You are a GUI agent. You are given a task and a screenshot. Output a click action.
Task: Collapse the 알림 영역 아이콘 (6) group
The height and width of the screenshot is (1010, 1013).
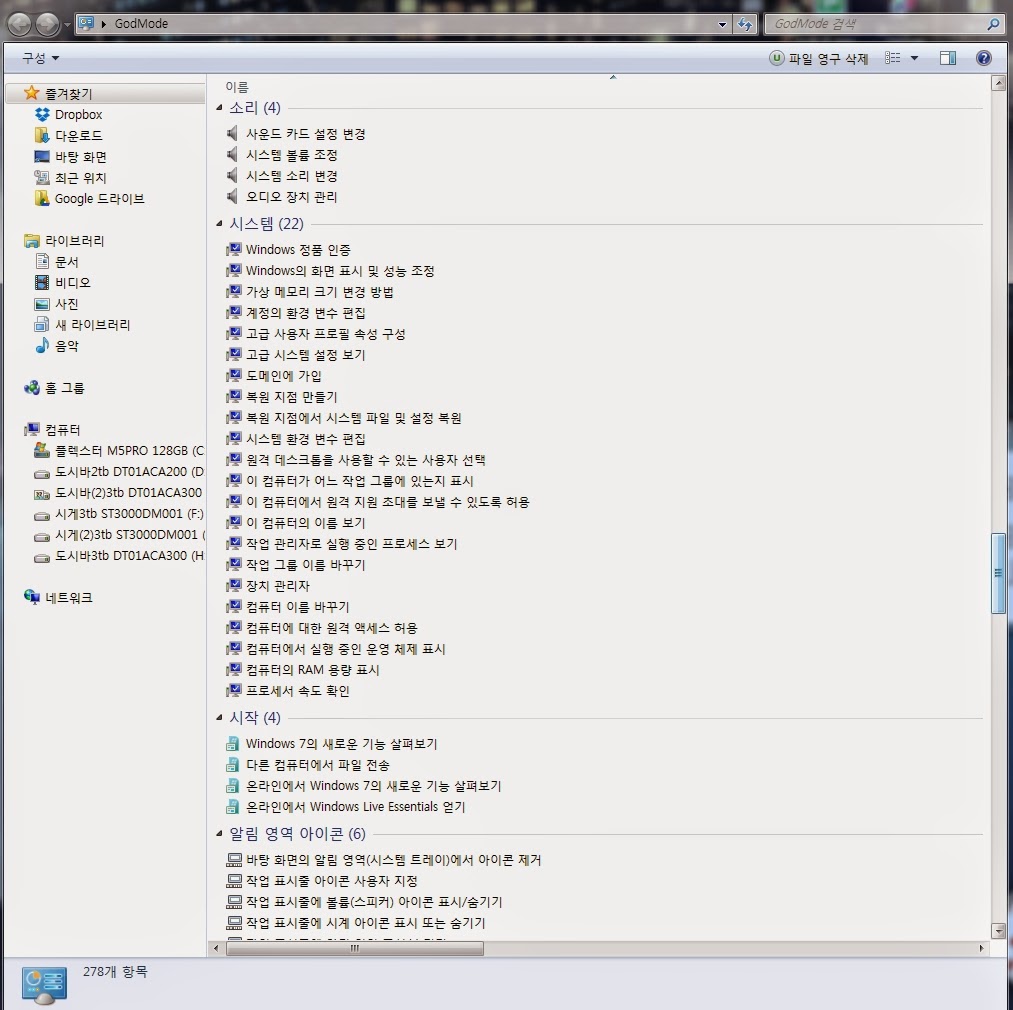(219, 834)
